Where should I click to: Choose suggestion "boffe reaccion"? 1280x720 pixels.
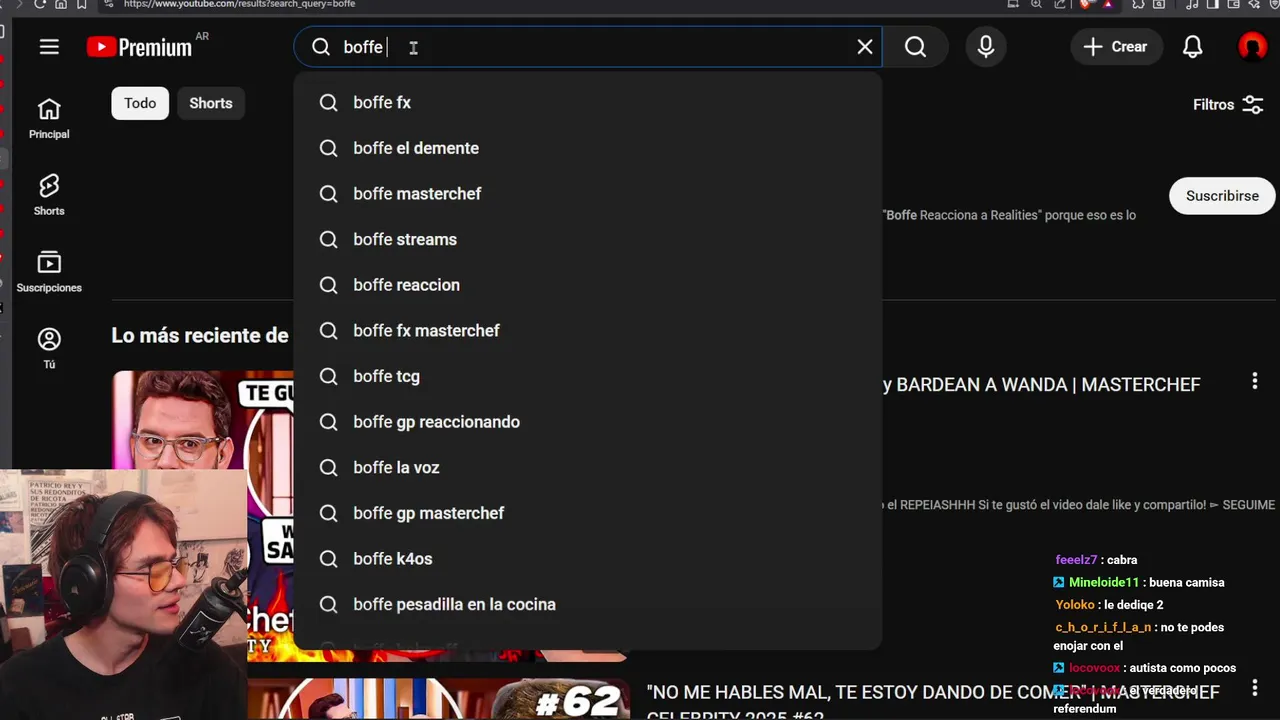588,285
